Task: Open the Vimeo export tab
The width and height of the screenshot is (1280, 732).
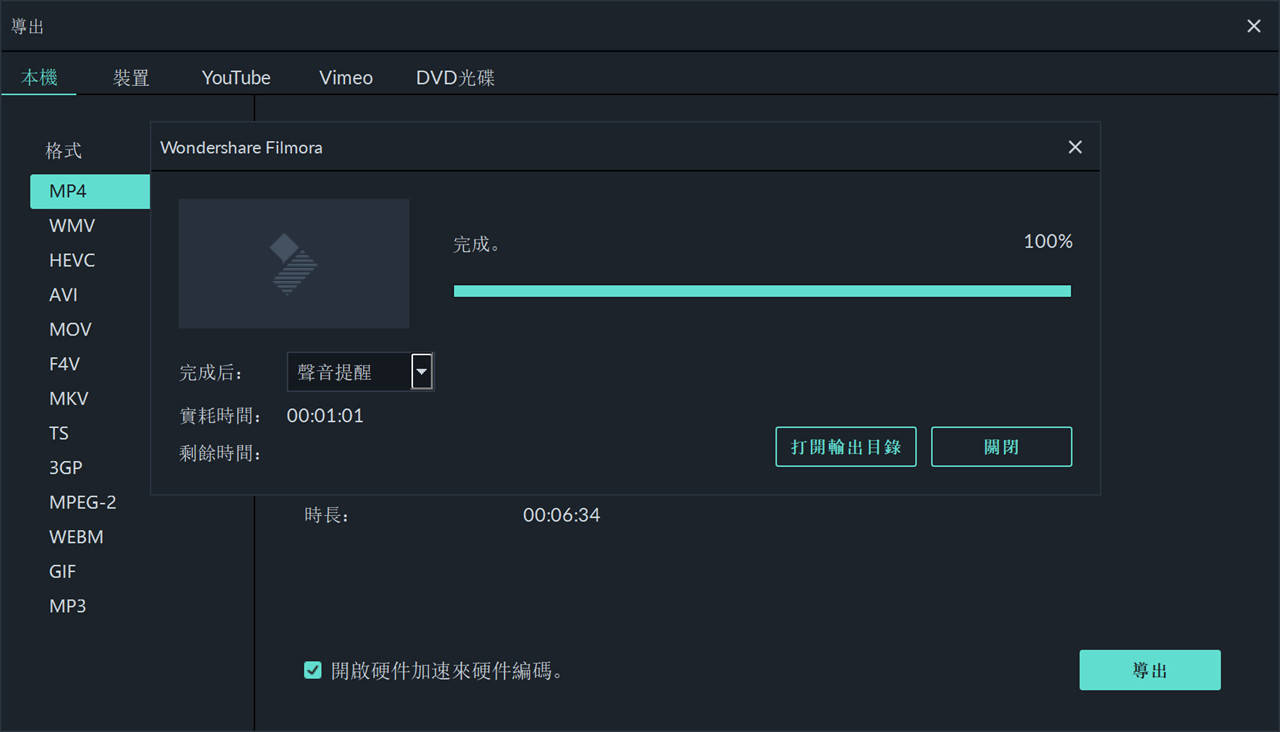Action: click(x=346, y=77)
